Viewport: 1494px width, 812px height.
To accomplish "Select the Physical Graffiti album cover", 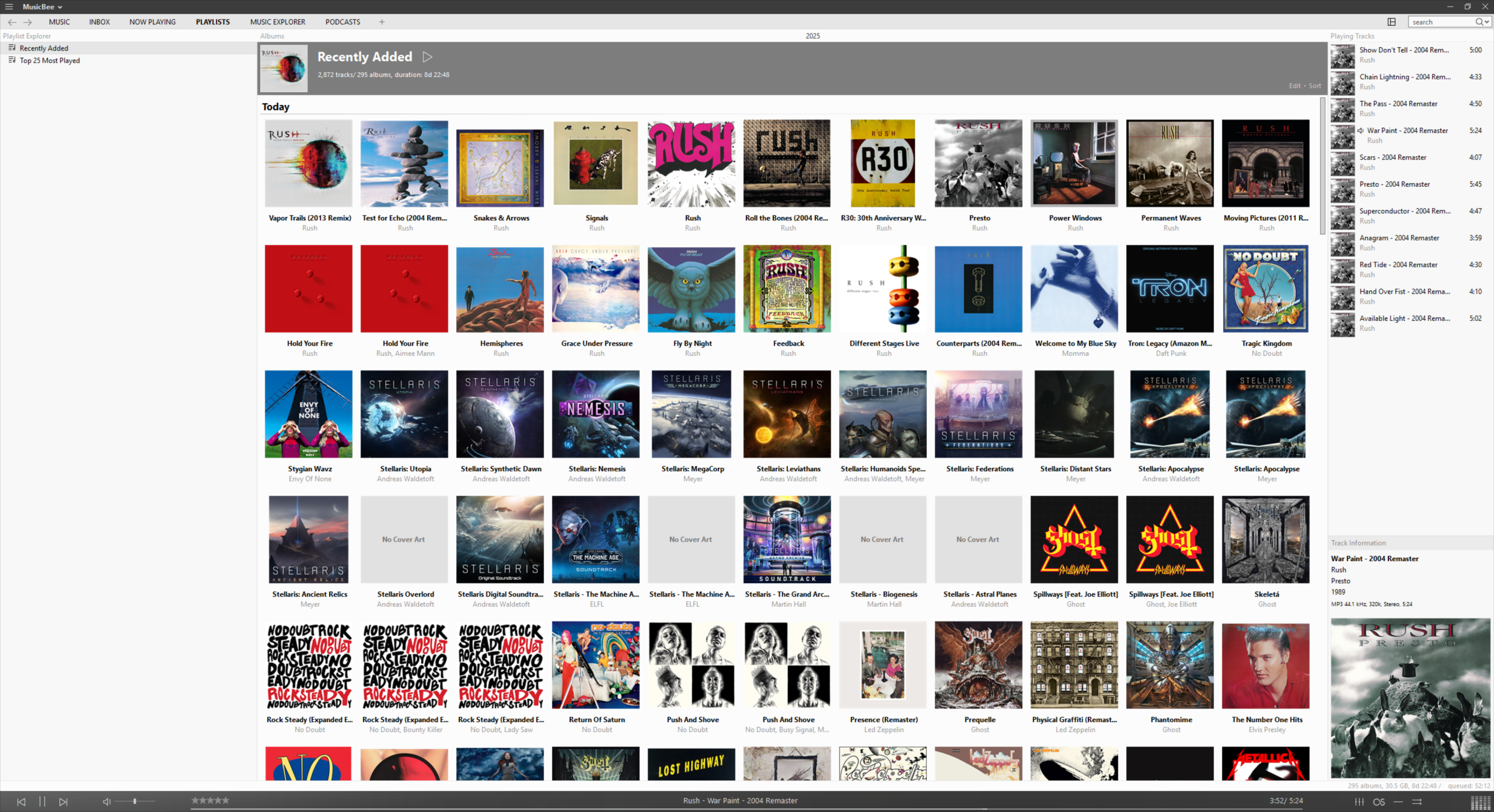I will click(x=1074, y=665).
